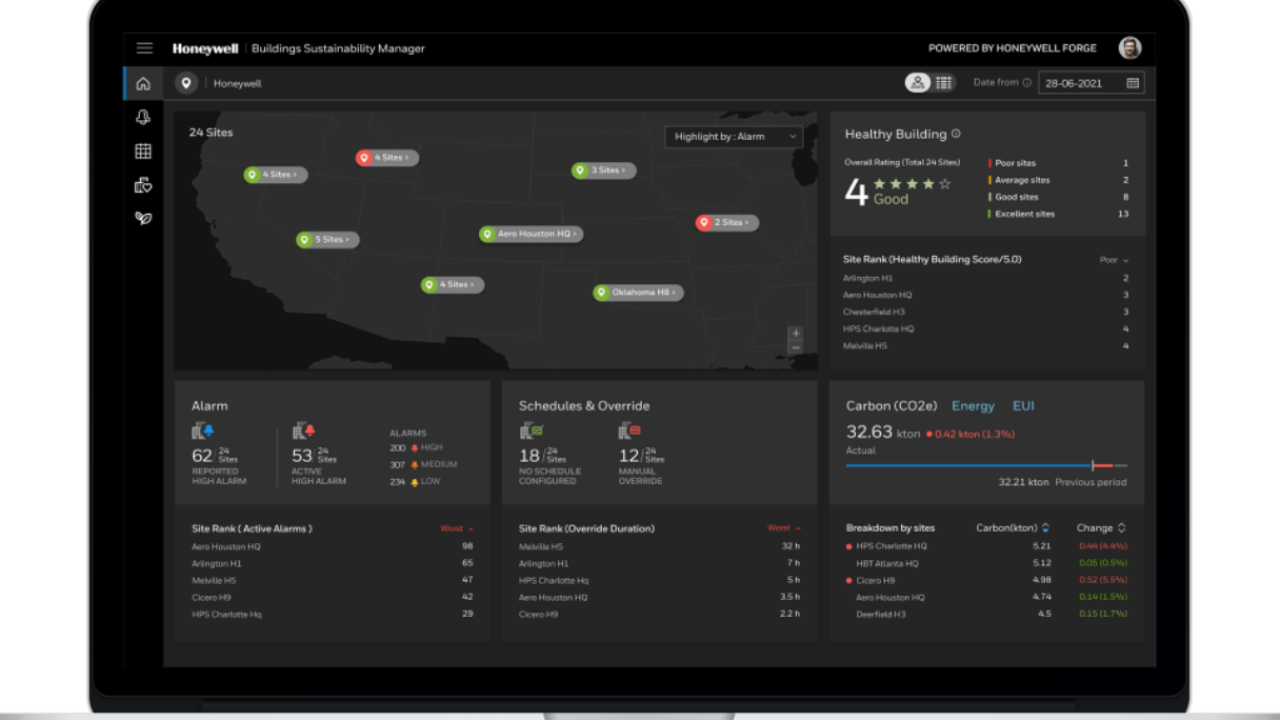
Task: Open the Home sidebar icon
Action: click(x=143, y=84)
